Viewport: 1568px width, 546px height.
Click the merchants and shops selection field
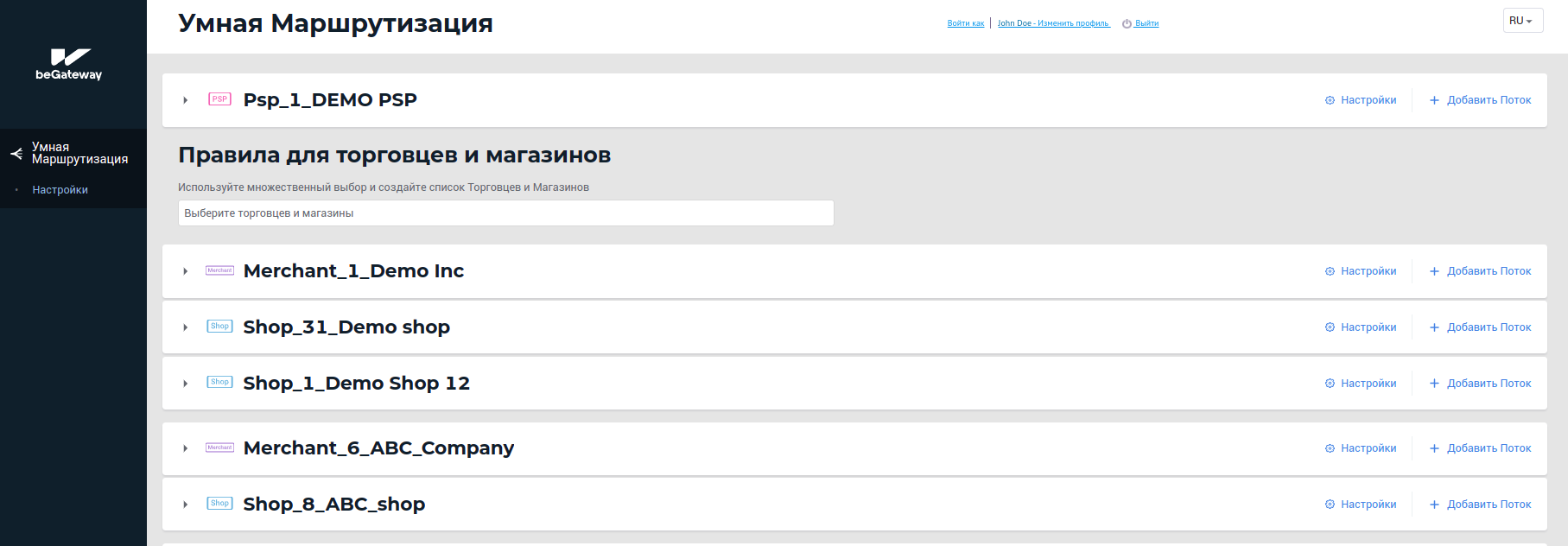505,213
